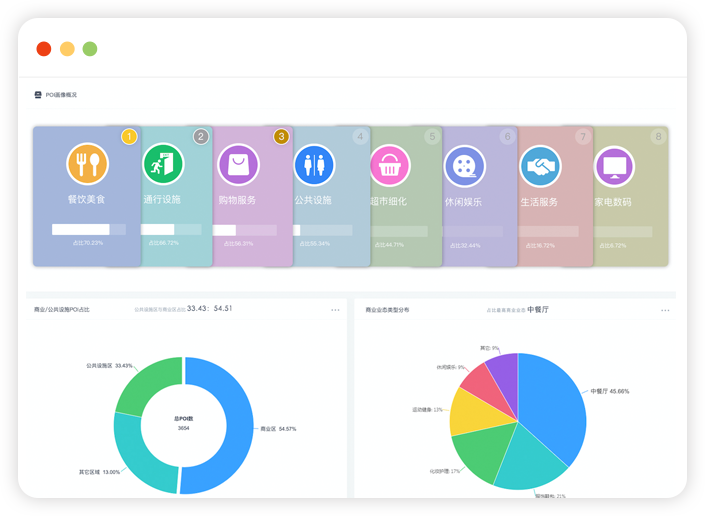Open the 公共设施 restroom icon
Image resolution: width=705 pixels, height=516 pixels.
313,165
